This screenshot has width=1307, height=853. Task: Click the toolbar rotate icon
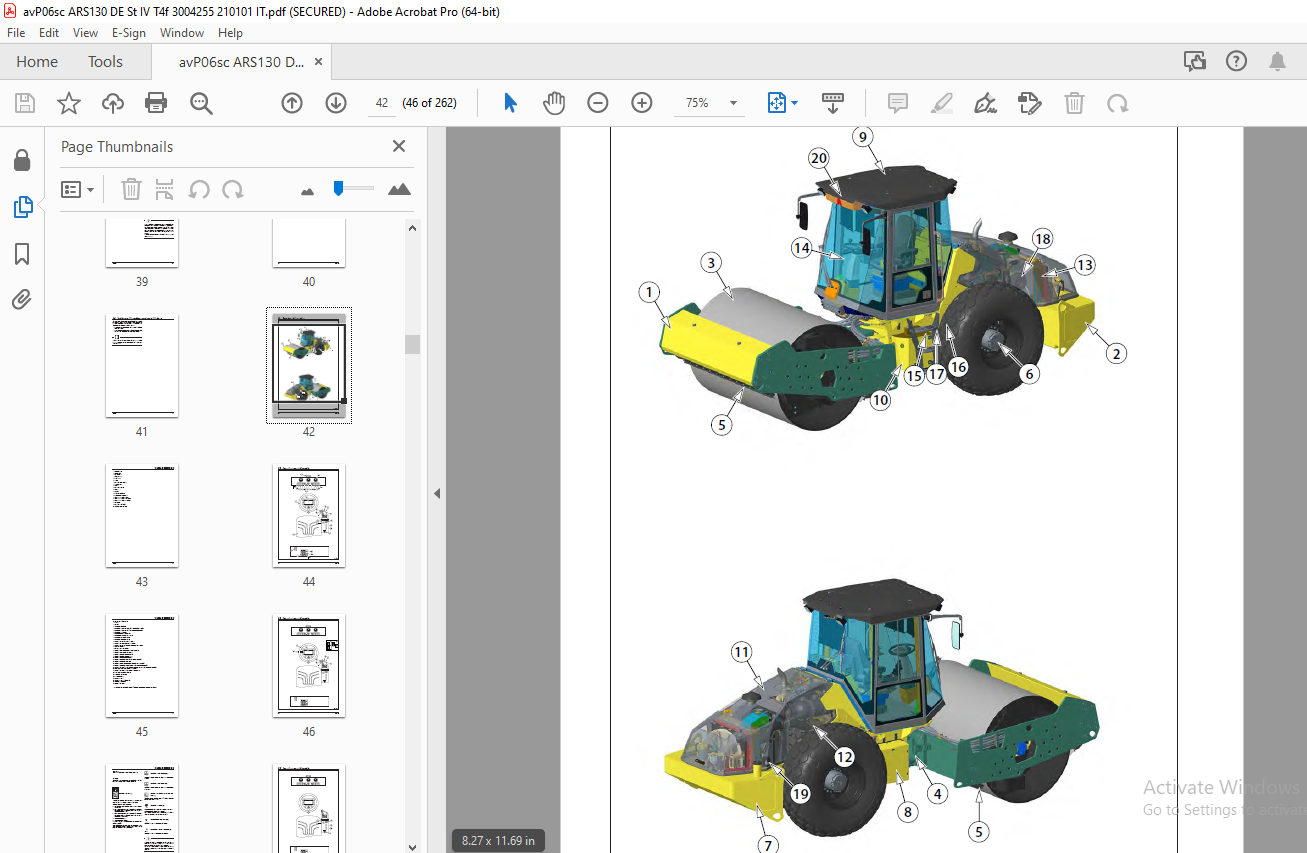pos(1117,103)
